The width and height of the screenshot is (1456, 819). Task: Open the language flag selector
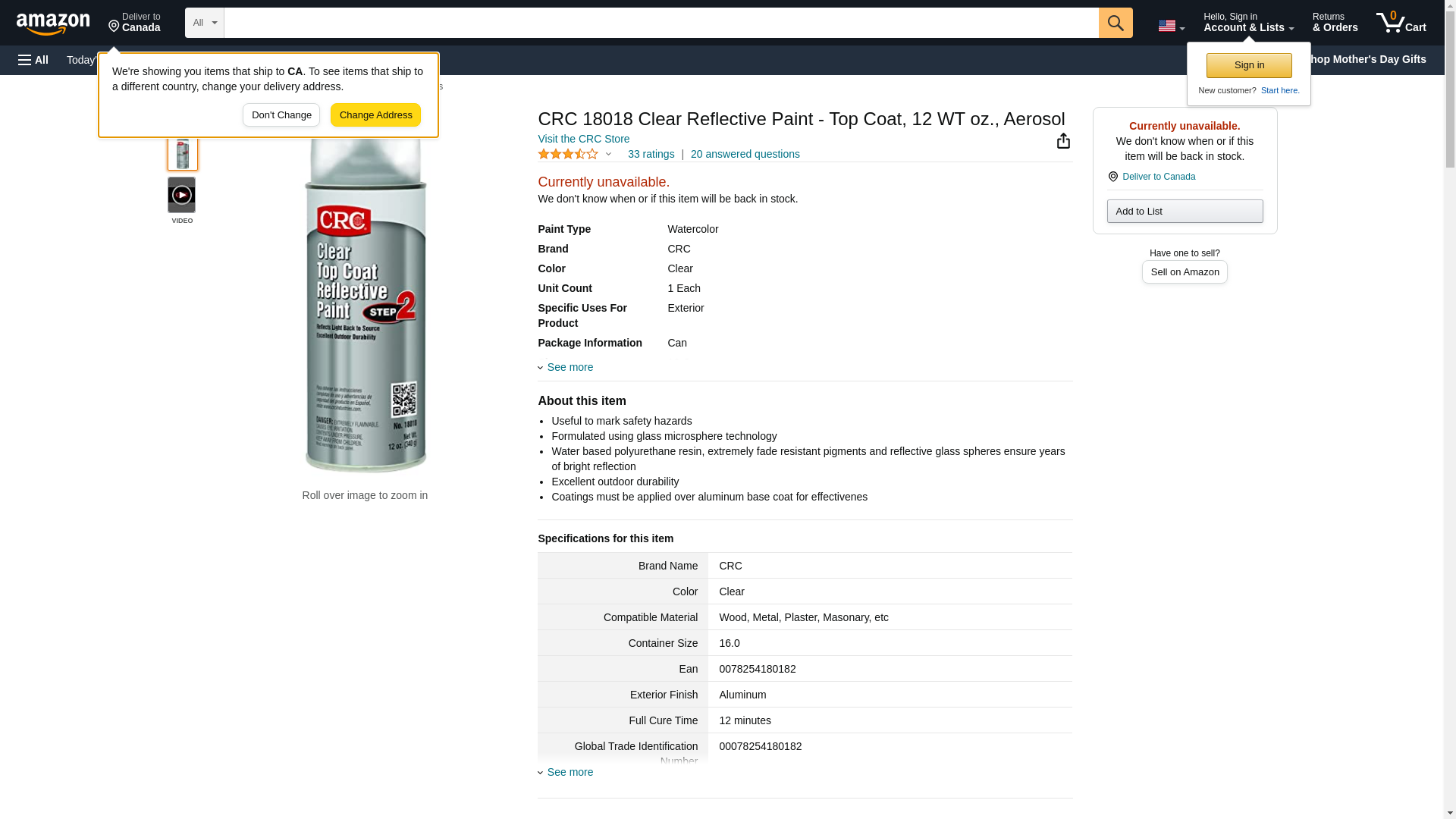1171,26
